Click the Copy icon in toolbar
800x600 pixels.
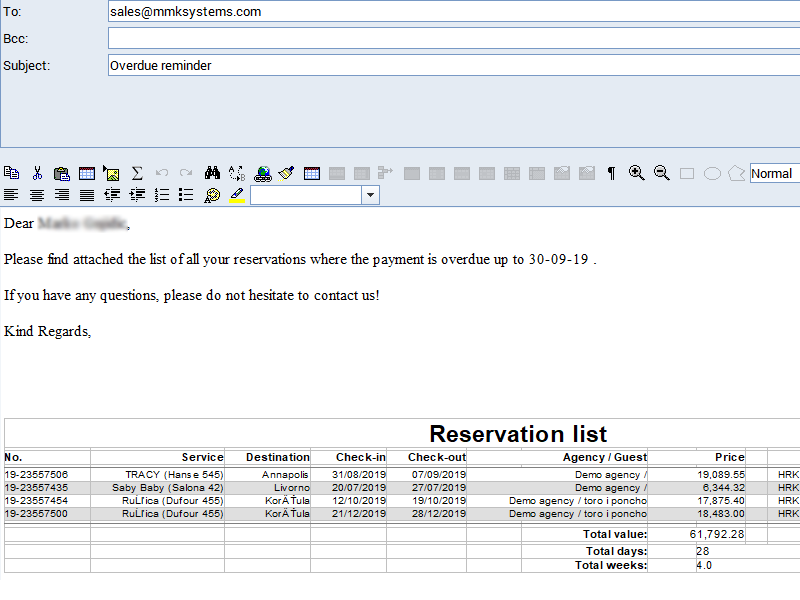point(12,173)
